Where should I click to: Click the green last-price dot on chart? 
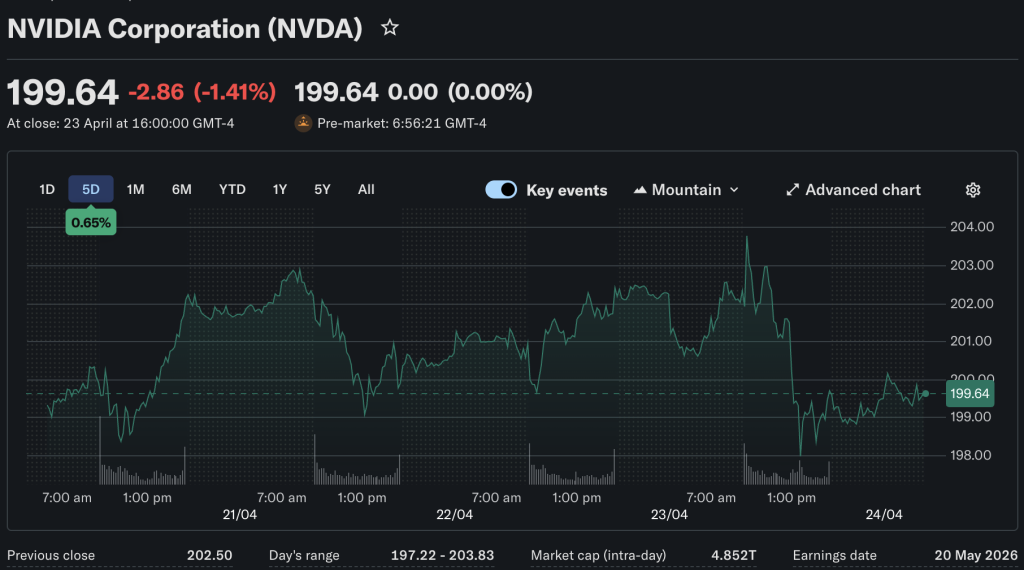(925, 394)
